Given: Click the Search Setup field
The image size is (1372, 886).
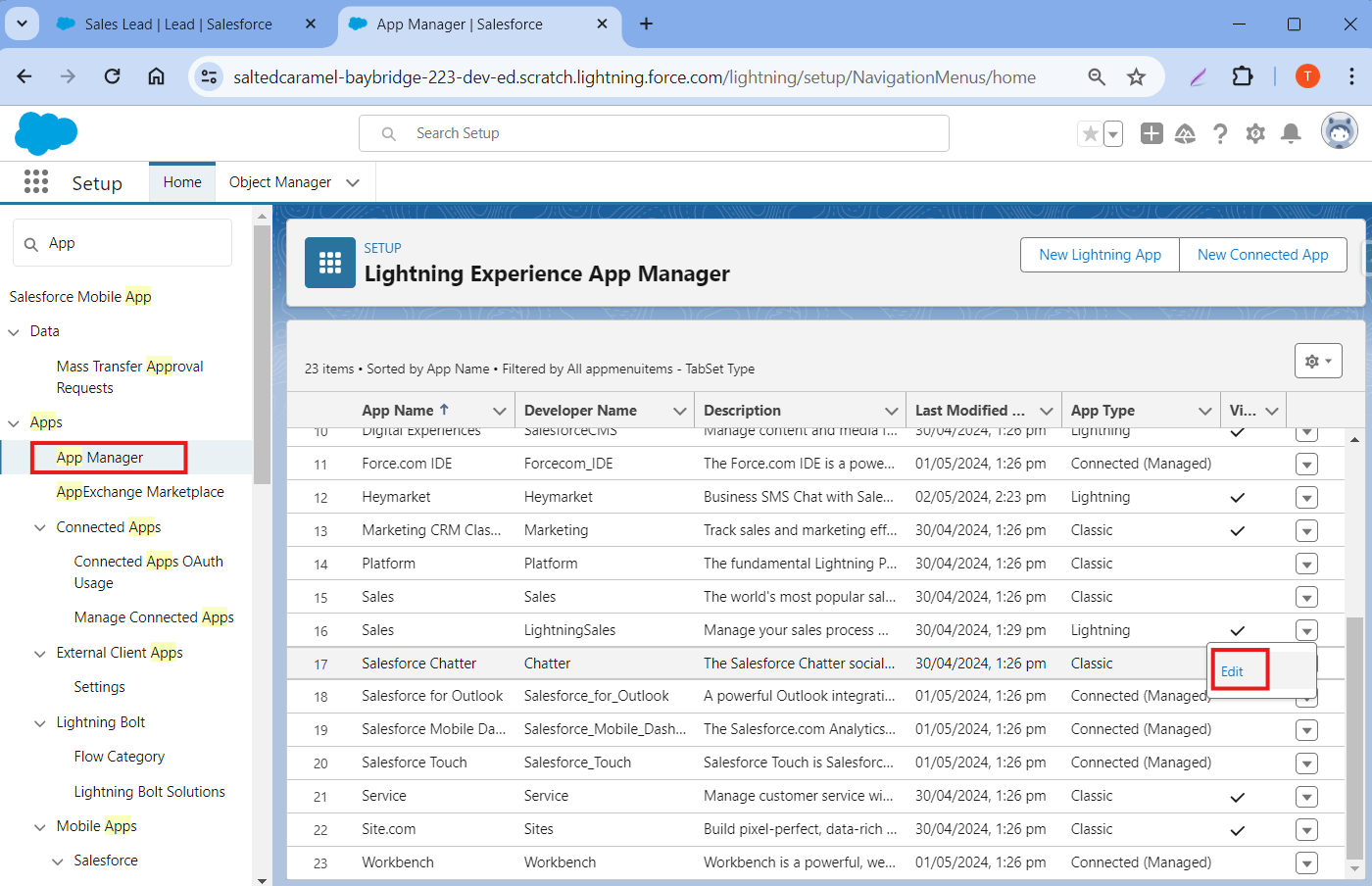Looking at the screenshot, I should (x=654, y=133).
